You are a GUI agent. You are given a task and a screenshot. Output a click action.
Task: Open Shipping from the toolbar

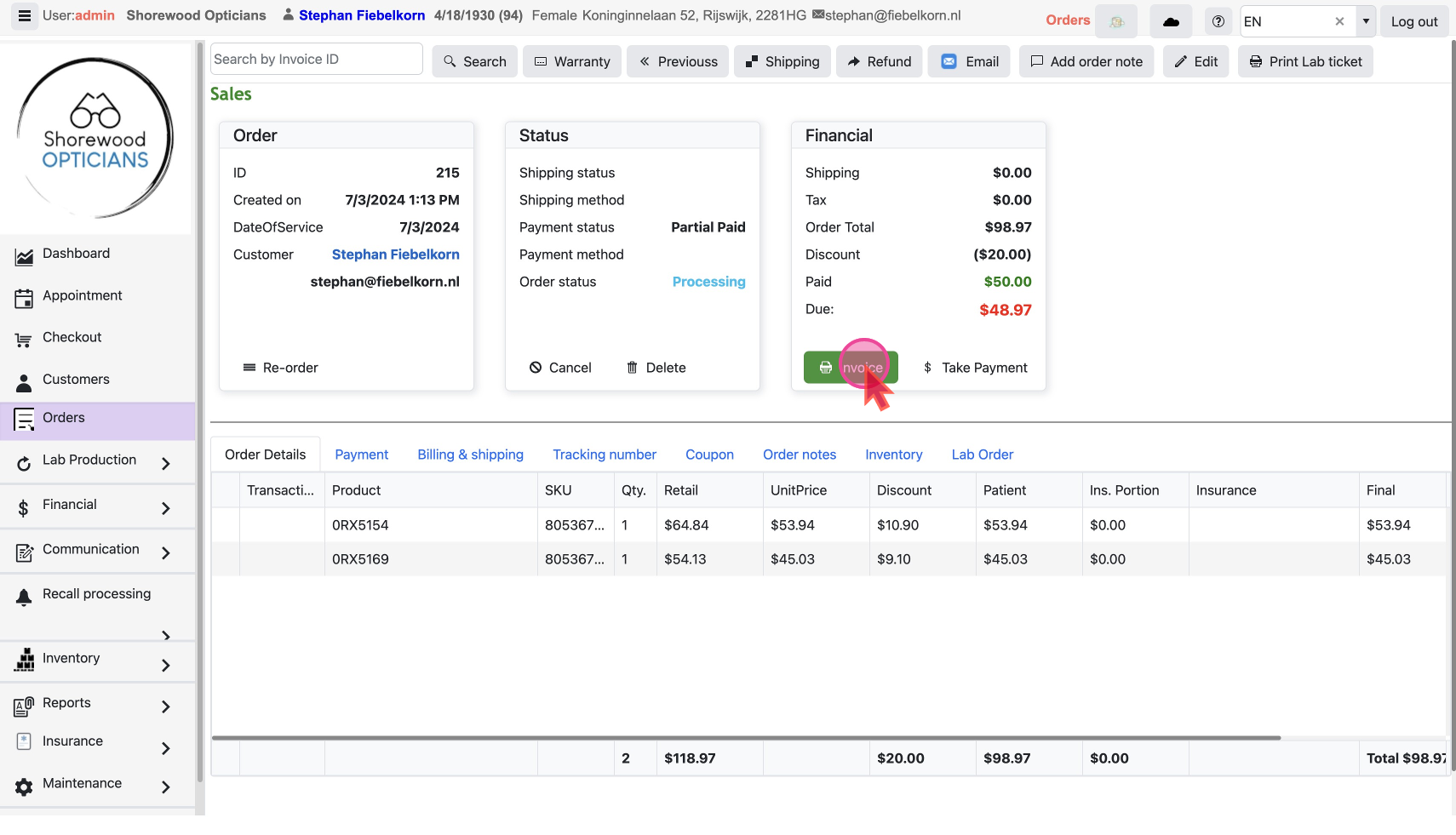(782, 61)
